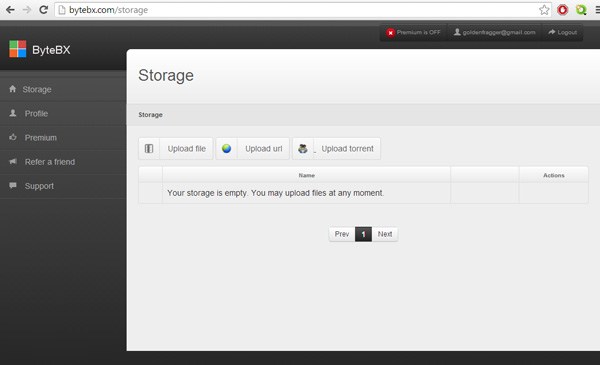Click the home icon beside Storage

[13, 89]
